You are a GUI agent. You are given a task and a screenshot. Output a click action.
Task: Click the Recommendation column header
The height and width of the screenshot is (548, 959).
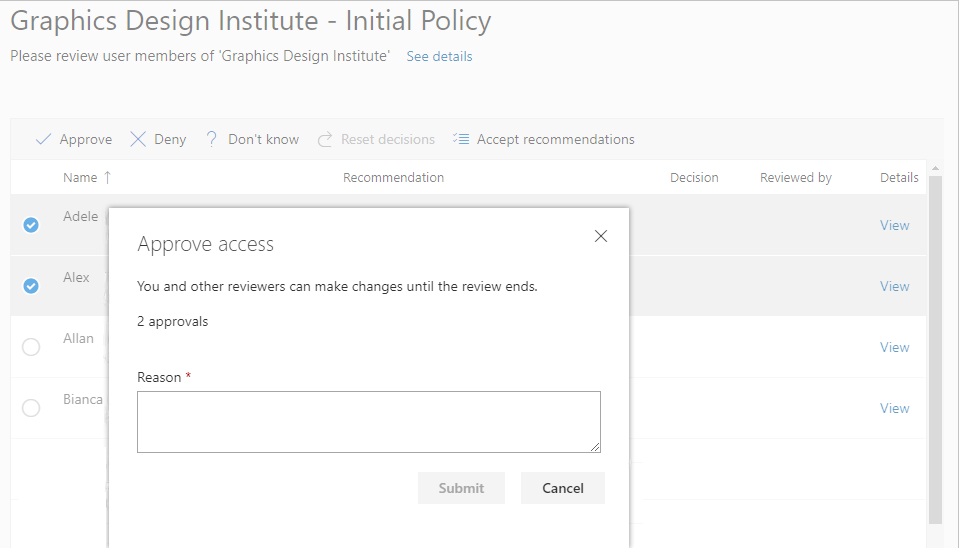click(x=393, y=178)
